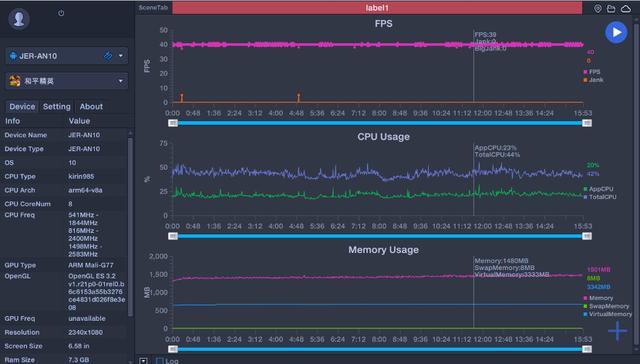The width and height of the screenshot is (640, 364).
Task: Open the JER-AN10 device dropdown arrow
Action: pos(121,56)
